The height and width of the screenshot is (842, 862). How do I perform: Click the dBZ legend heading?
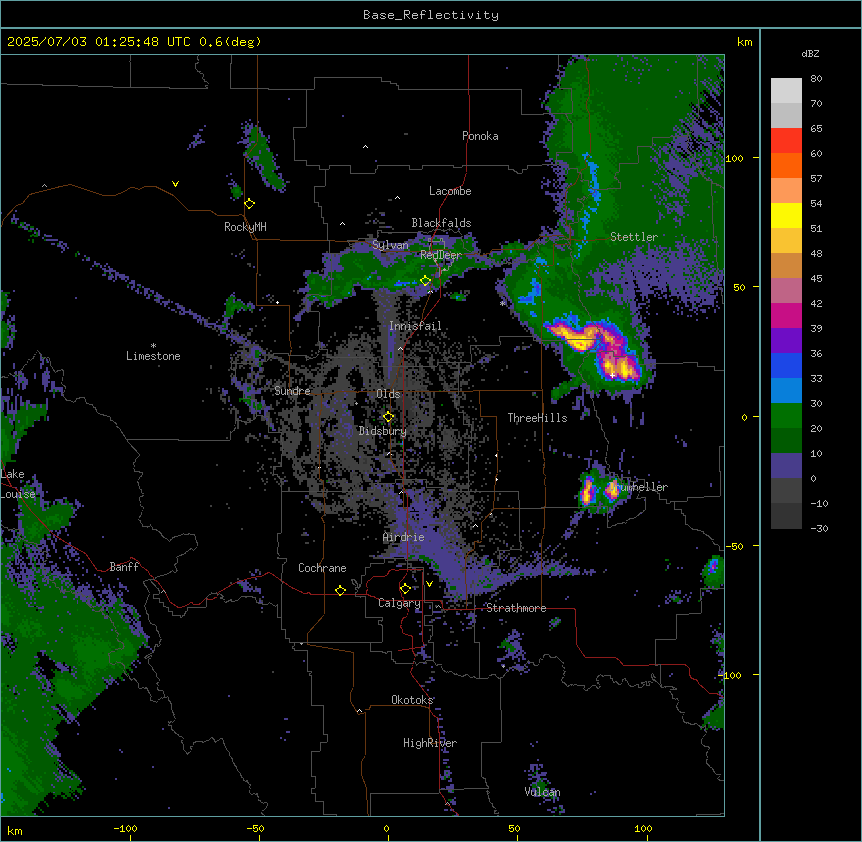[x=810, y=53]
